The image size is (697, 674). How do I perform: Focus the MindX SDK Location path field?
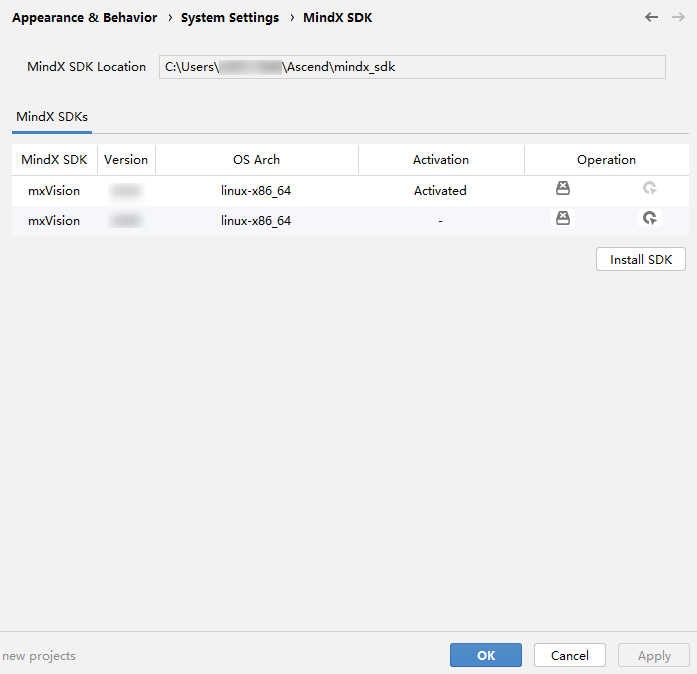click(x=412, y=67)
